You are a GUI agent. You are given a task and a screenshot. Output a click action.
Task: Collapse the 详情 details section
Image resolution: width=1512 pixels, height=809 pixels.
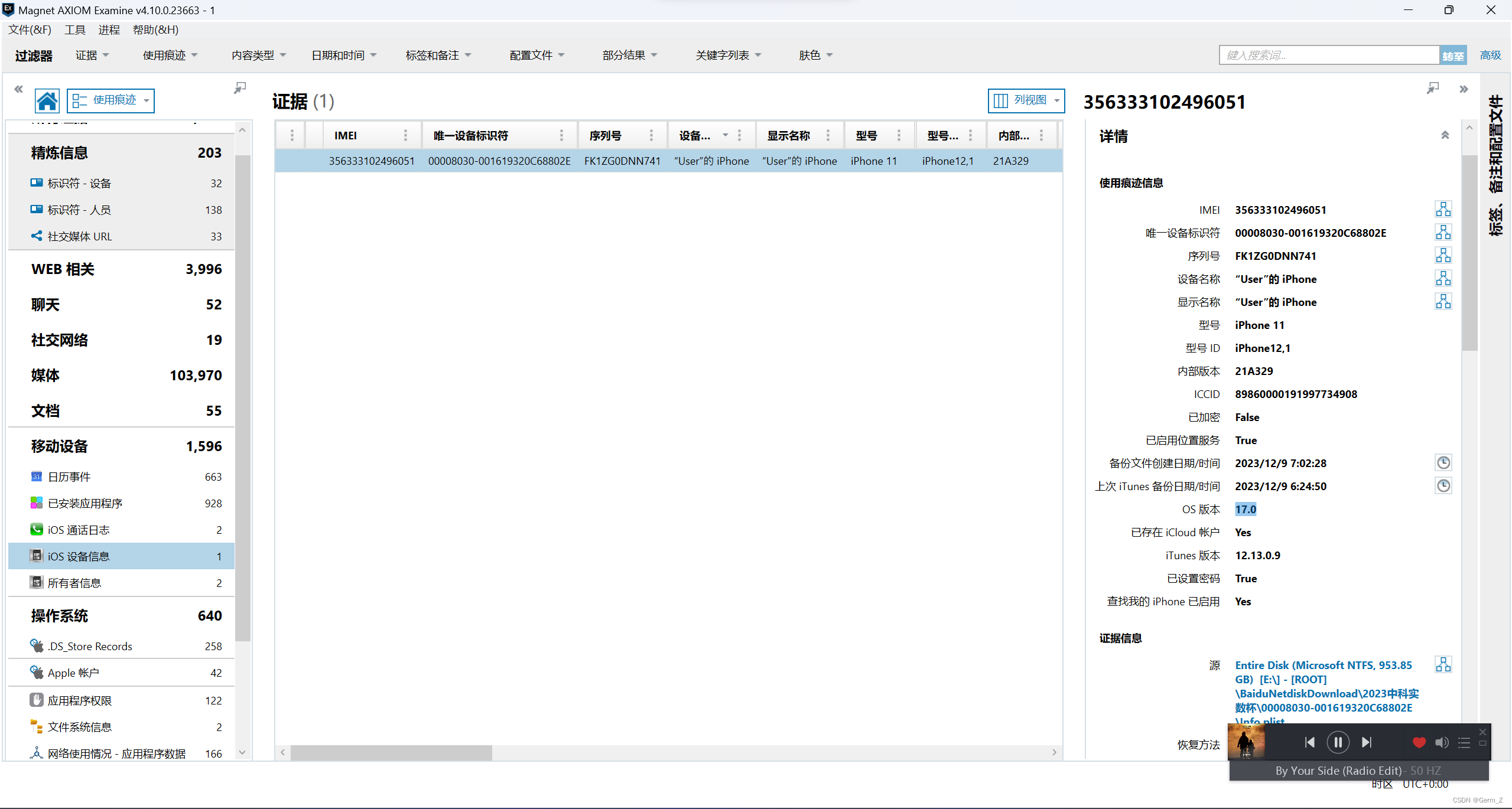[x=1445, y=136]
